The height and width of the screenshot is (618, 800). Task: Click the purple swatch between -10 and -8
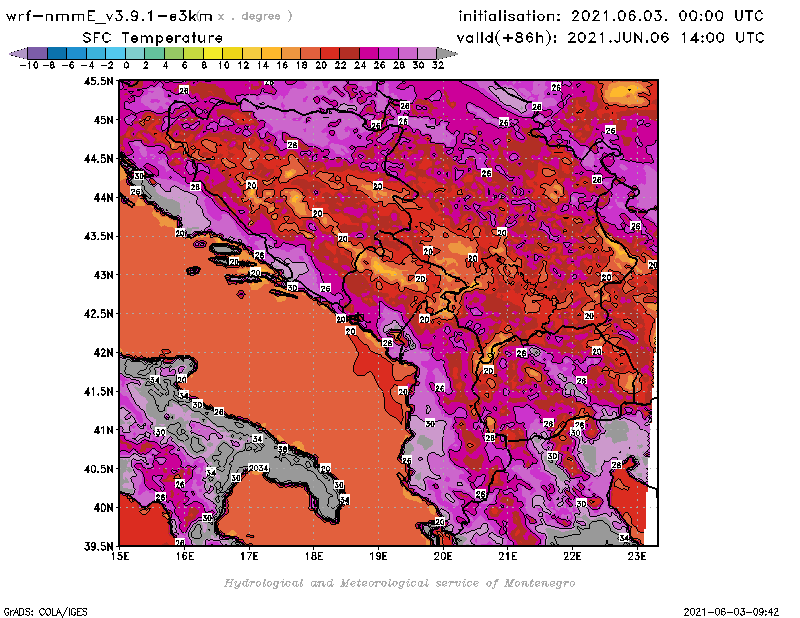(x=38, y=53)
